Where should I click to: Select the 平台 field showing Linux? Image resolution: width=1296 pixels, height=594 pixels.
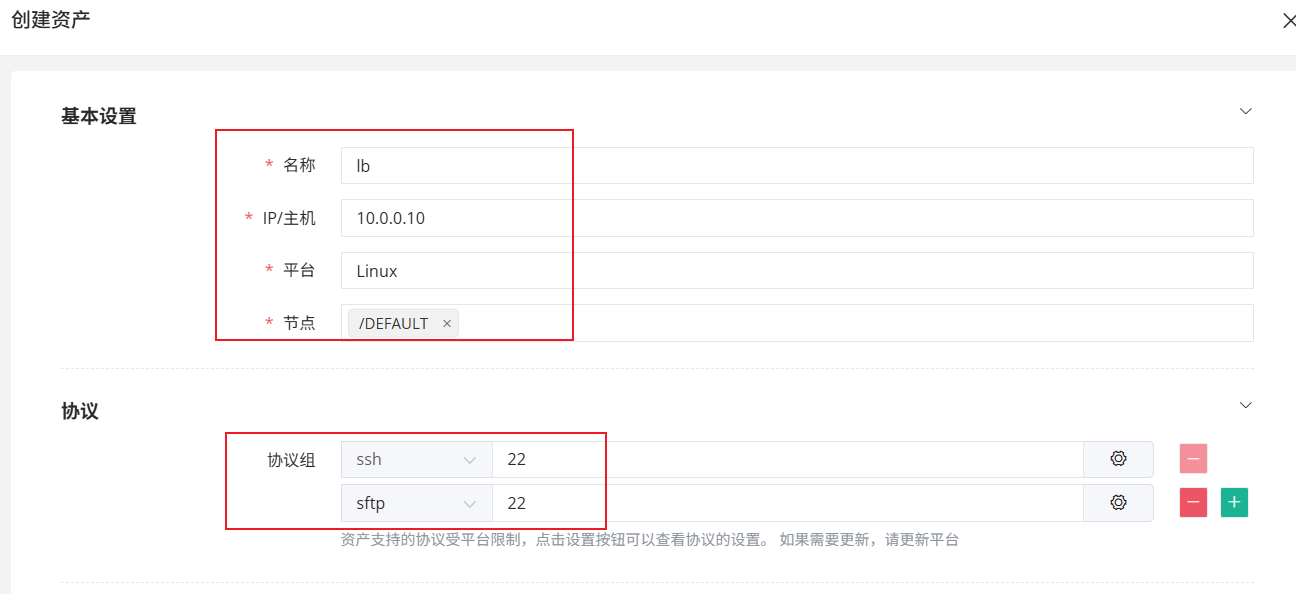click(796, 271)
